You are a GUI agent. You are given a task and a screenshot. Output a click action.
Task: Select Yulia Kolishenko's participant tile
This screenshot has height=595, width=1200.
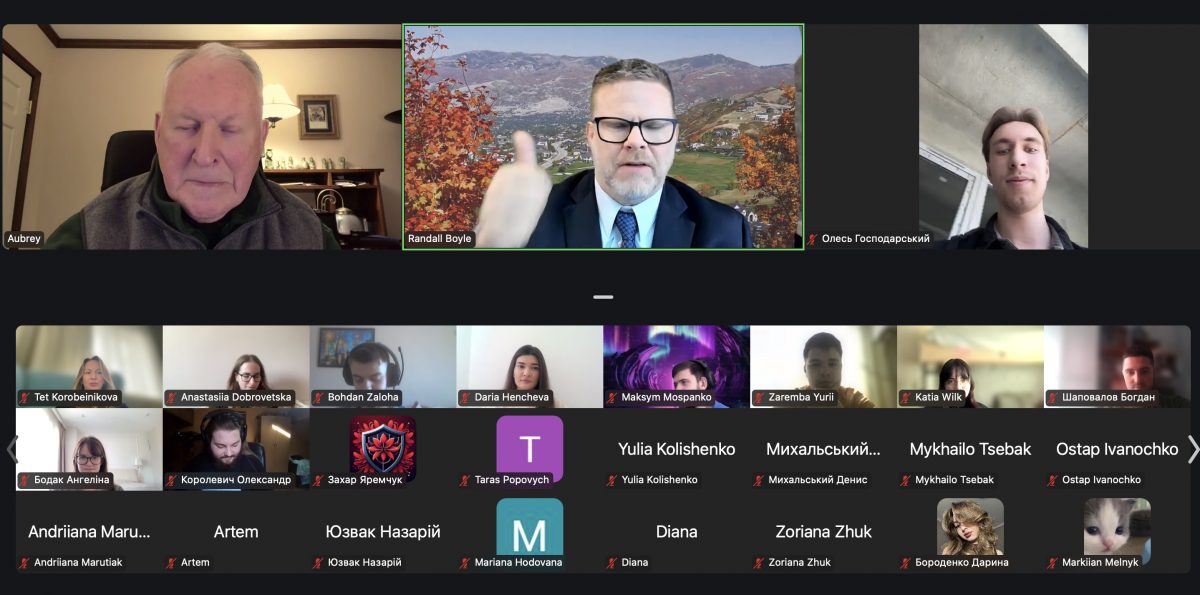coord(677,449)
